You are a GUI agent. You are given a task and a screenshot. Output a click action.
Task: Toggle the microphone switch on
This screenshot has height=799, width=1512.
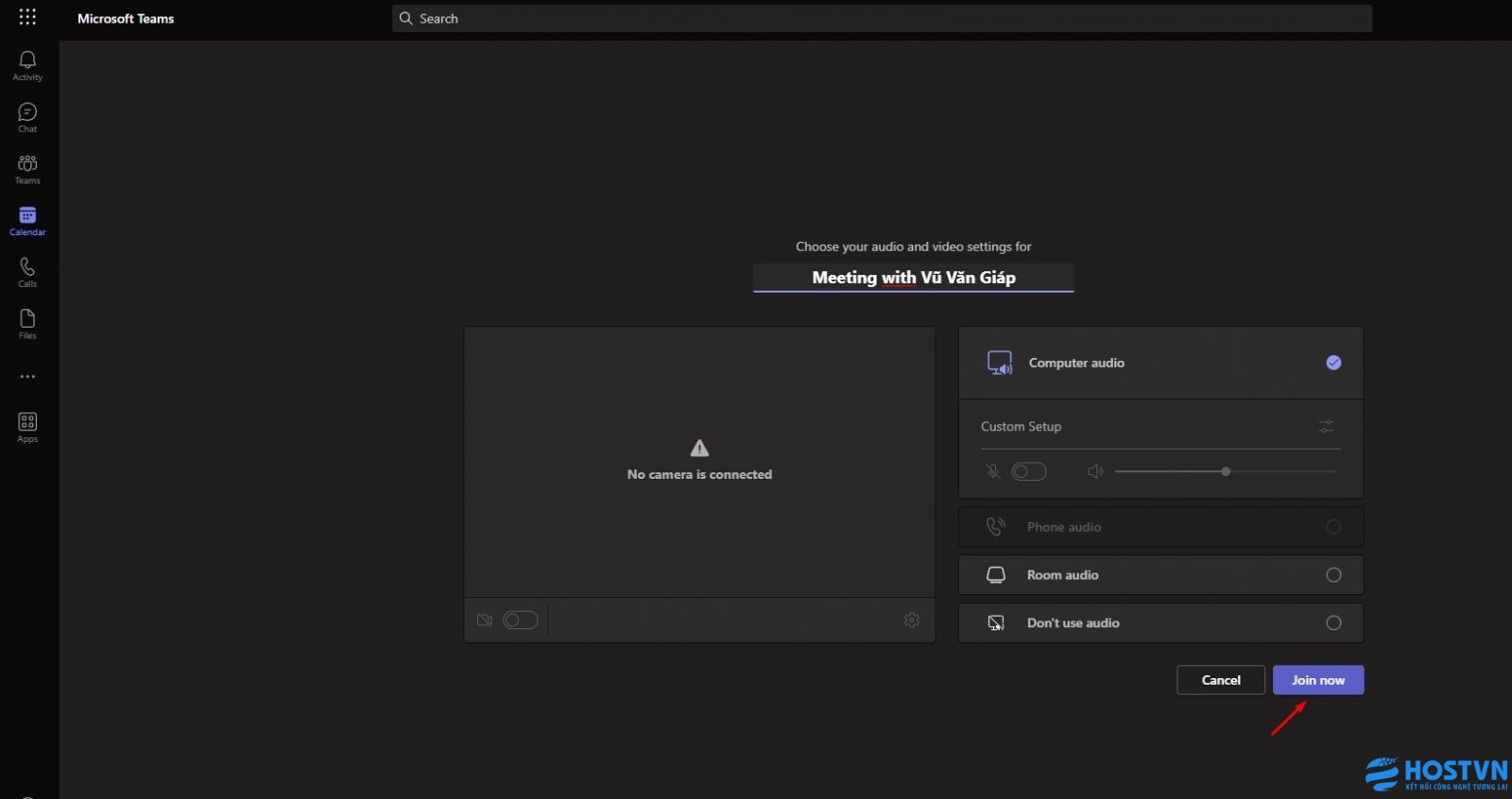1029,471
